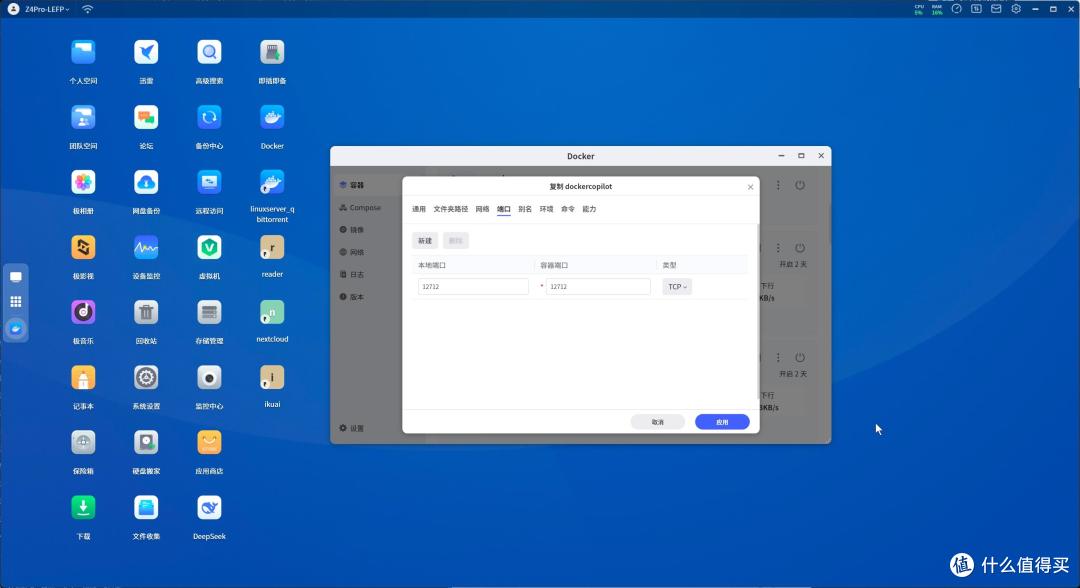The image size is (1080, 588).
Task: Open the 环境 tab
Action: pyautogui.click(x=546, y=209)
